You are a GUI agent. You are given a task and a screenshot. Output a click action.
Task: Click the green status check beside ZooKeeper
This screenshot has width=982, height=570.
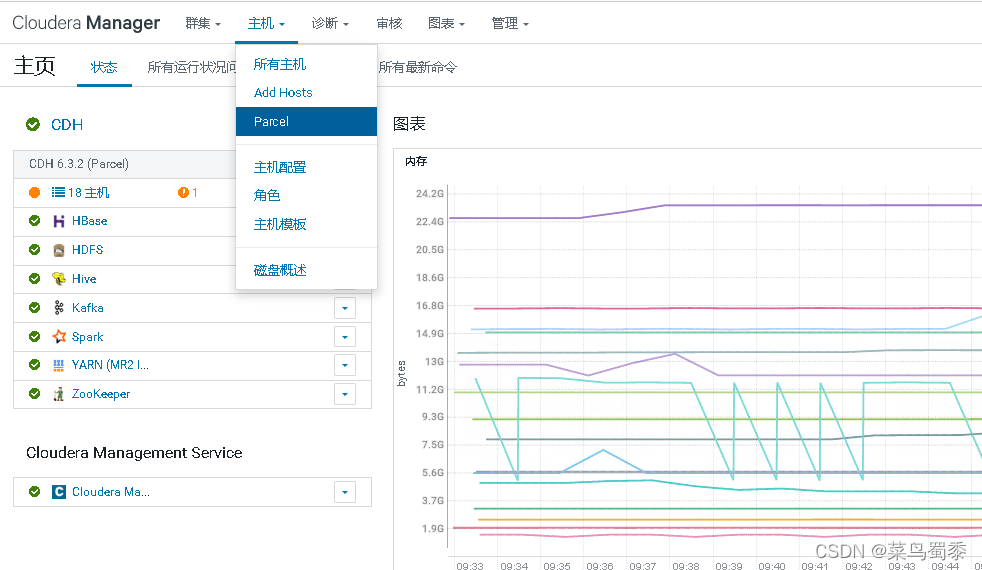34,393
